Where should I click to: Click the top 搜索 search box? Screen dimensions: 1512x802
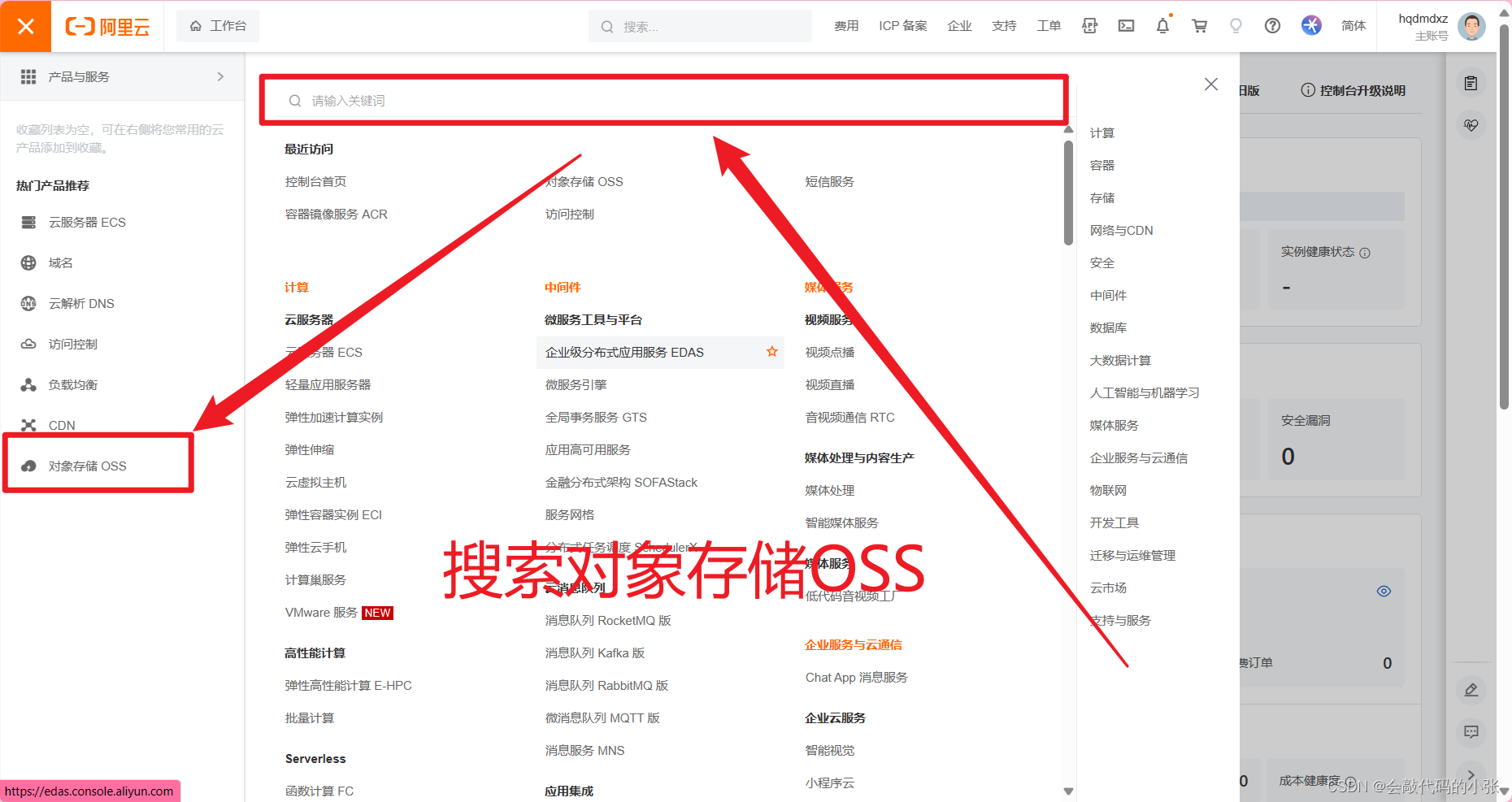click(x=700, y=26)
